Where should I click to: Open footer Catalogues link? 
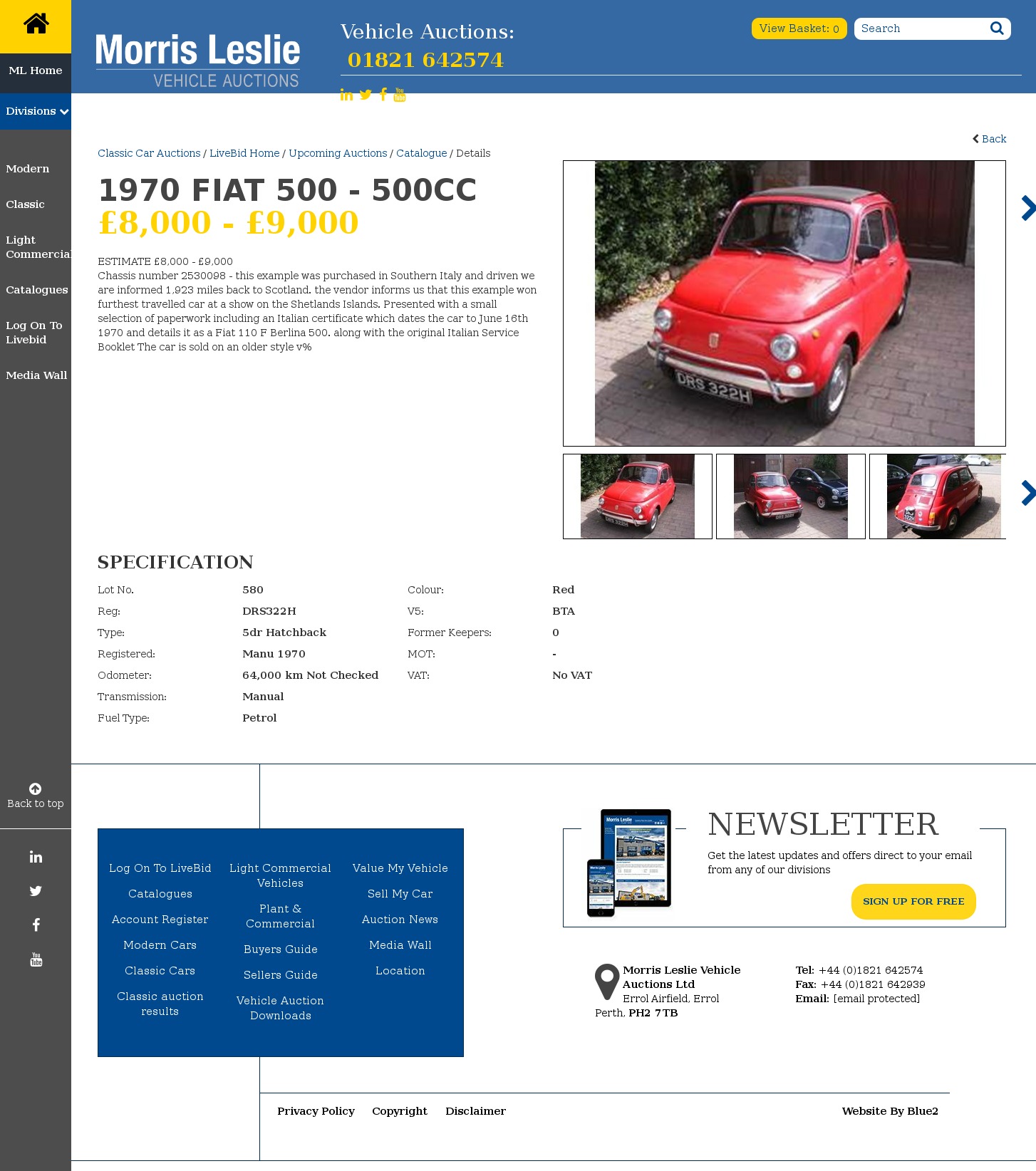coord(160,894)
